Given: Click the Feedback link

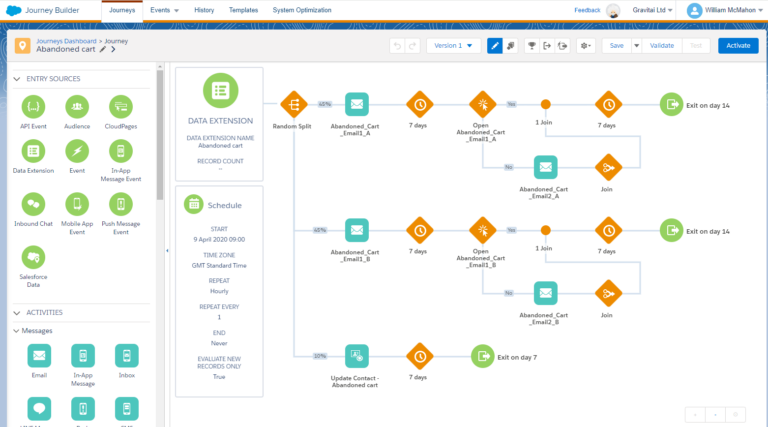Looking at the screenshot, I should pos(588,10).
